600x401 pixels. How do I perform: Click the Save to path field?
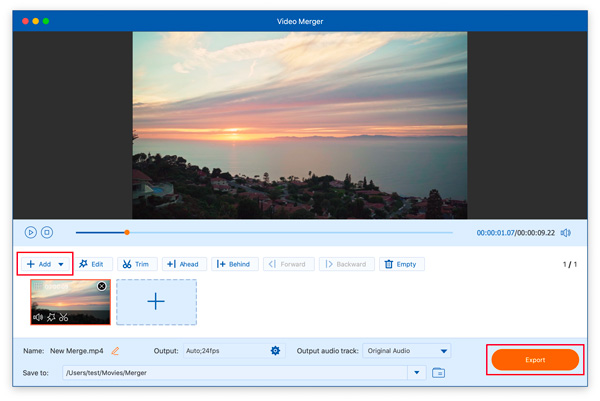235,373
